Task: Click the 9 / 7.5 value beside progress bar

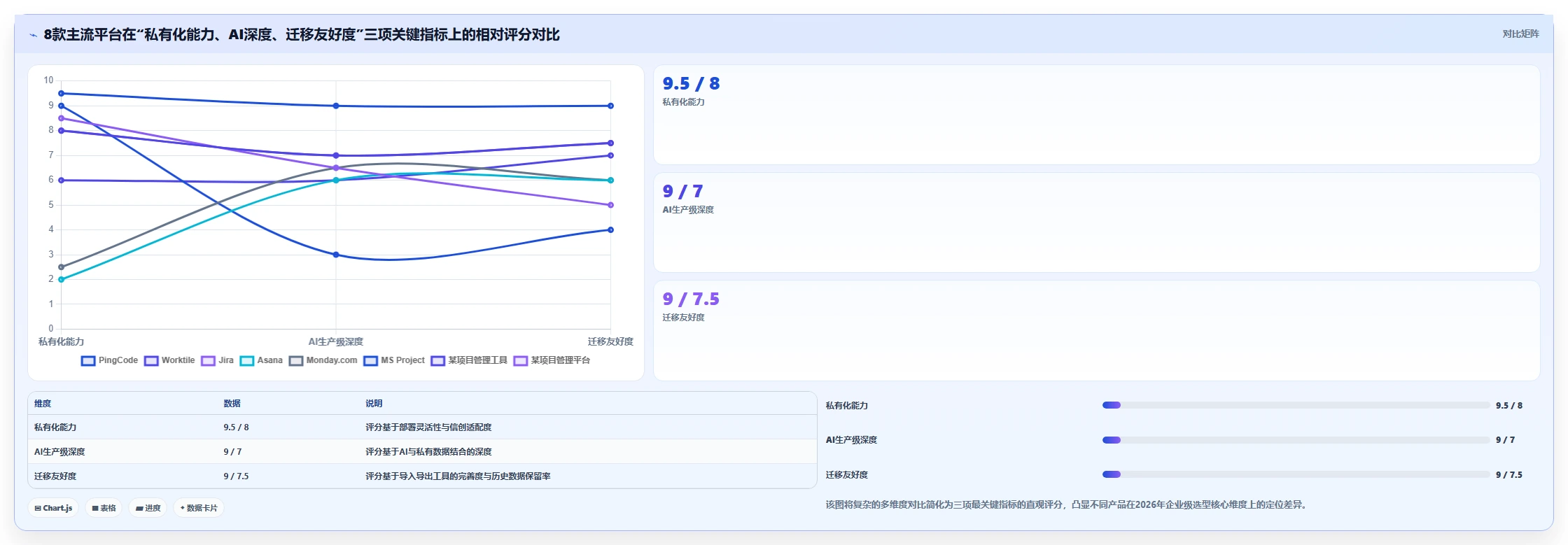Action: point(1509,475)
